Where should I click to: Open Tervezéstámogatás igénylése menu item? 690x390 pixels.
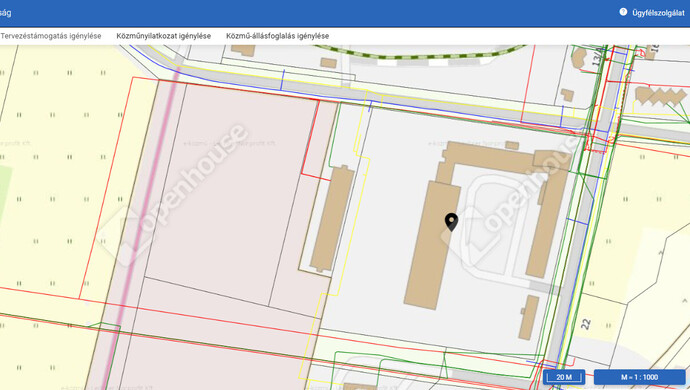[x=51, y=36]
